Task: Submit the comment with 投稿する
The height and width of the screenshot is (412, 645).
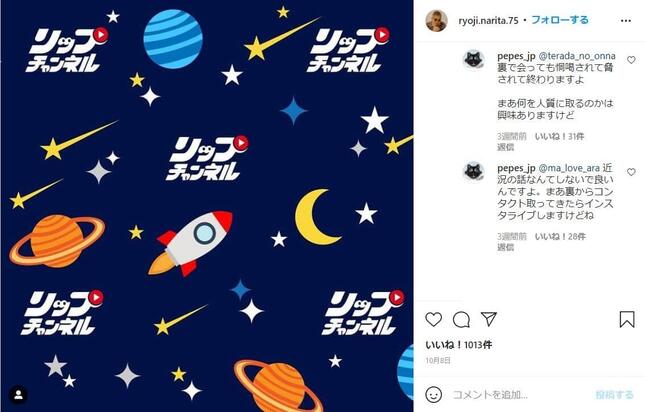Action: (x=615, y=395)
